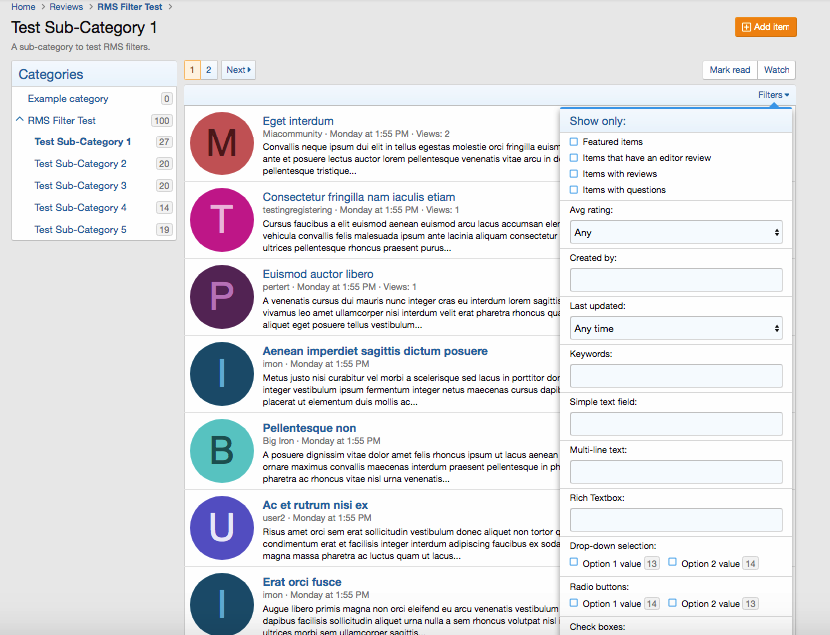
Task: Click the orange Add item button
Action: [x=765, y=27]
